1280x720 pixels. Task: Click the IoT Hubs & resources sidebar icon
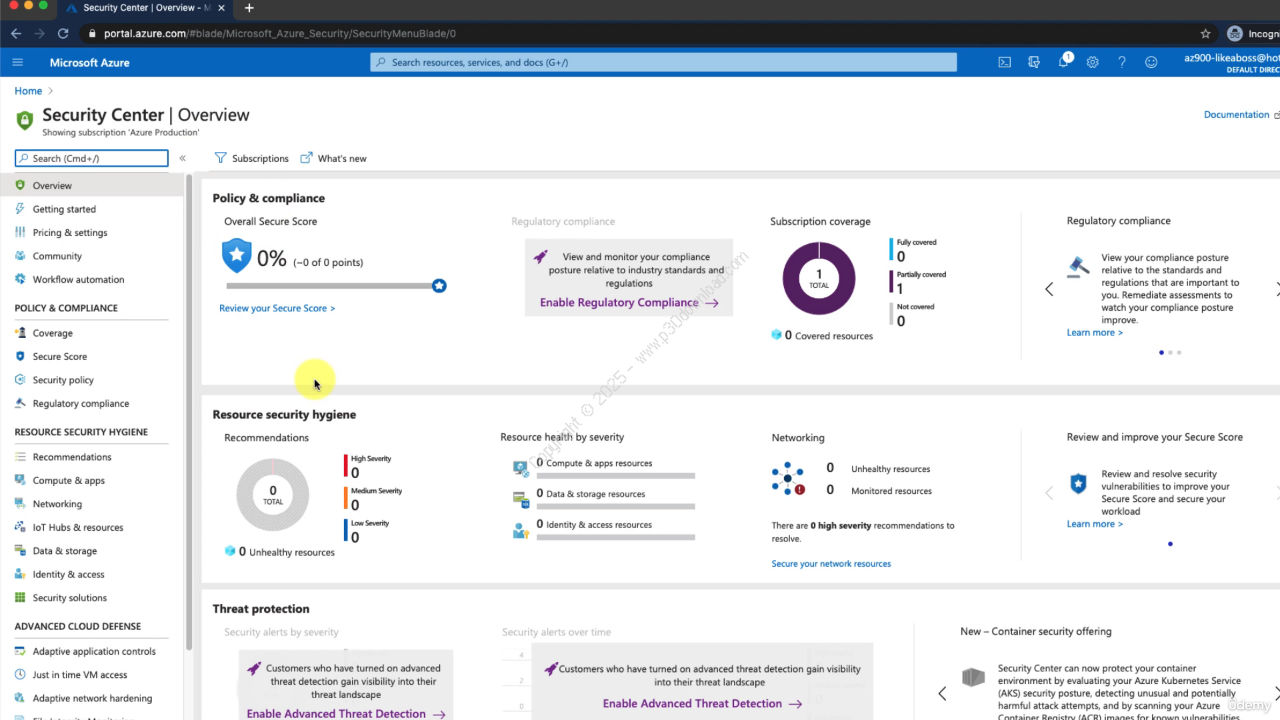pyautogui.click(x=21, y=527)
